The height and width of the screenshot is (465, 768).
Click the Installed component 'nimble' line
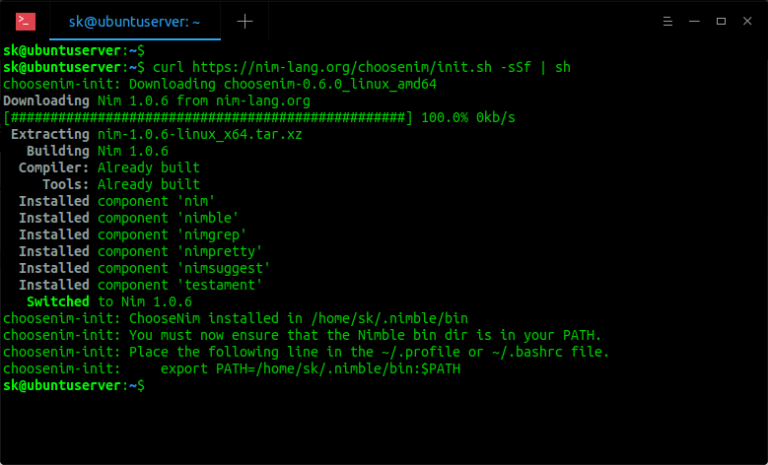[130, 218]
